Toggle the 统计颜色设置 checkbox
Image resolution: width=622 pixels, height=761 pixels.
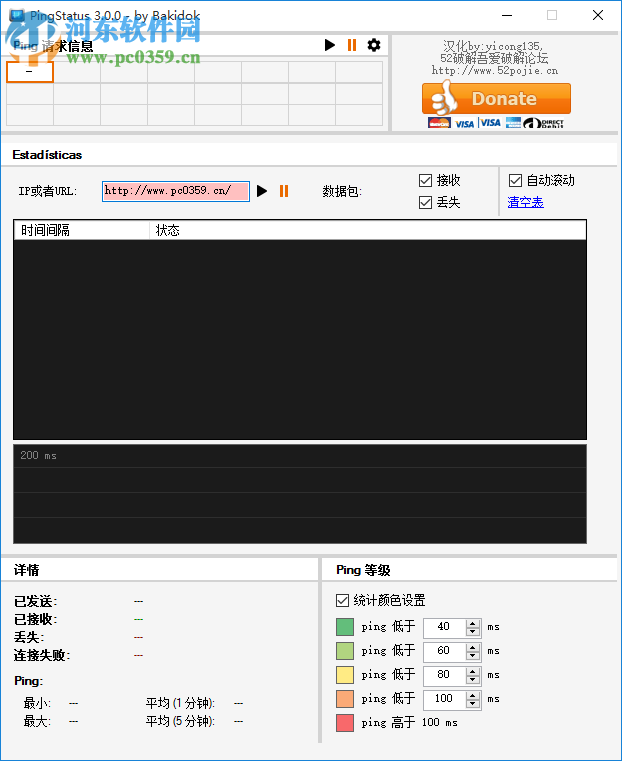coord(343,600)
